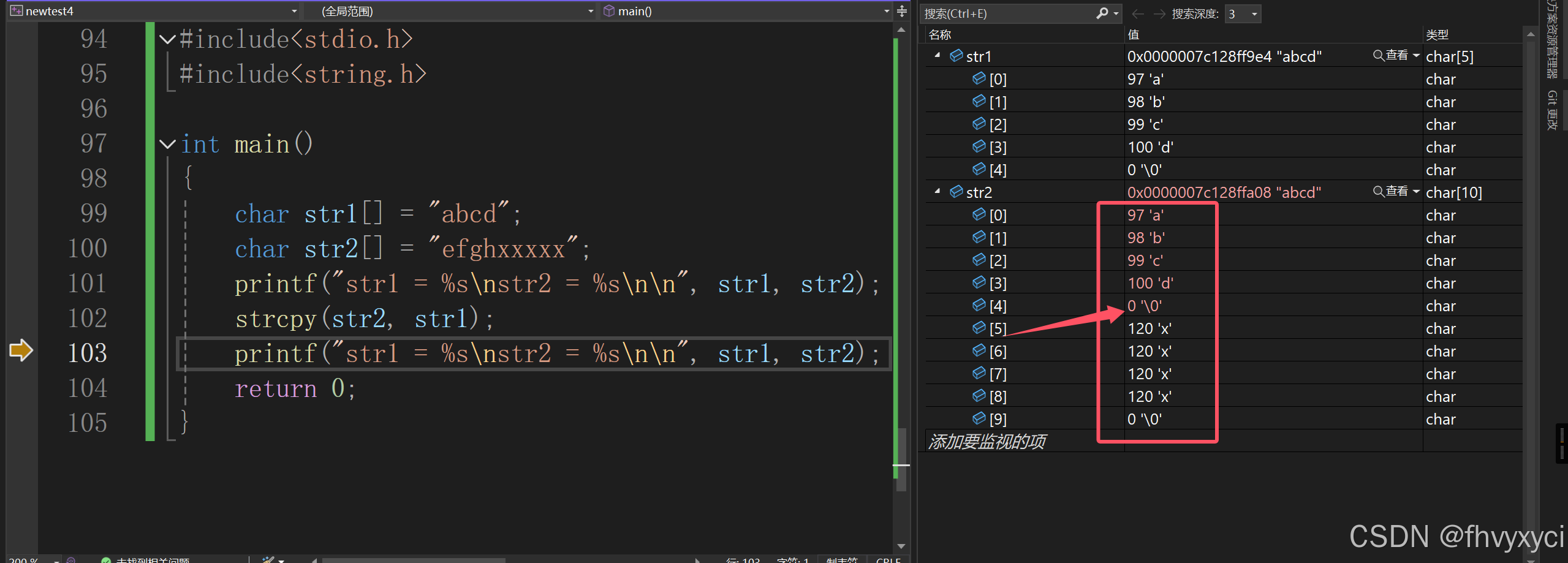1568x563 pixels.
Task: Click the cube icon of the element with value 98 'b' under str2
Action: [979, 237]
